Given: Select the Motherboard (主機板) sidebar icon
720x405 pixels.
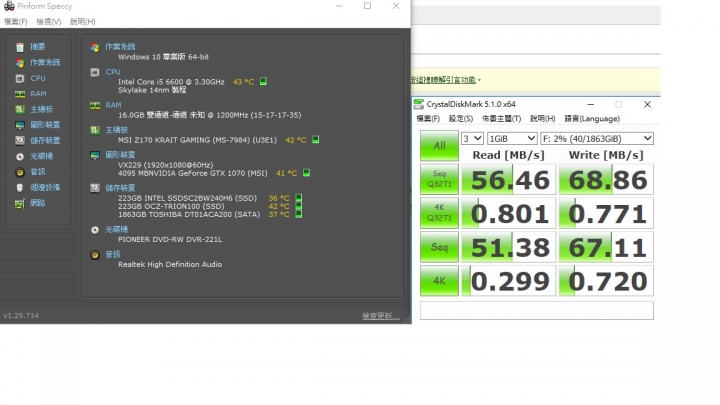Looking at the screenshot, I should pos(20,109).
